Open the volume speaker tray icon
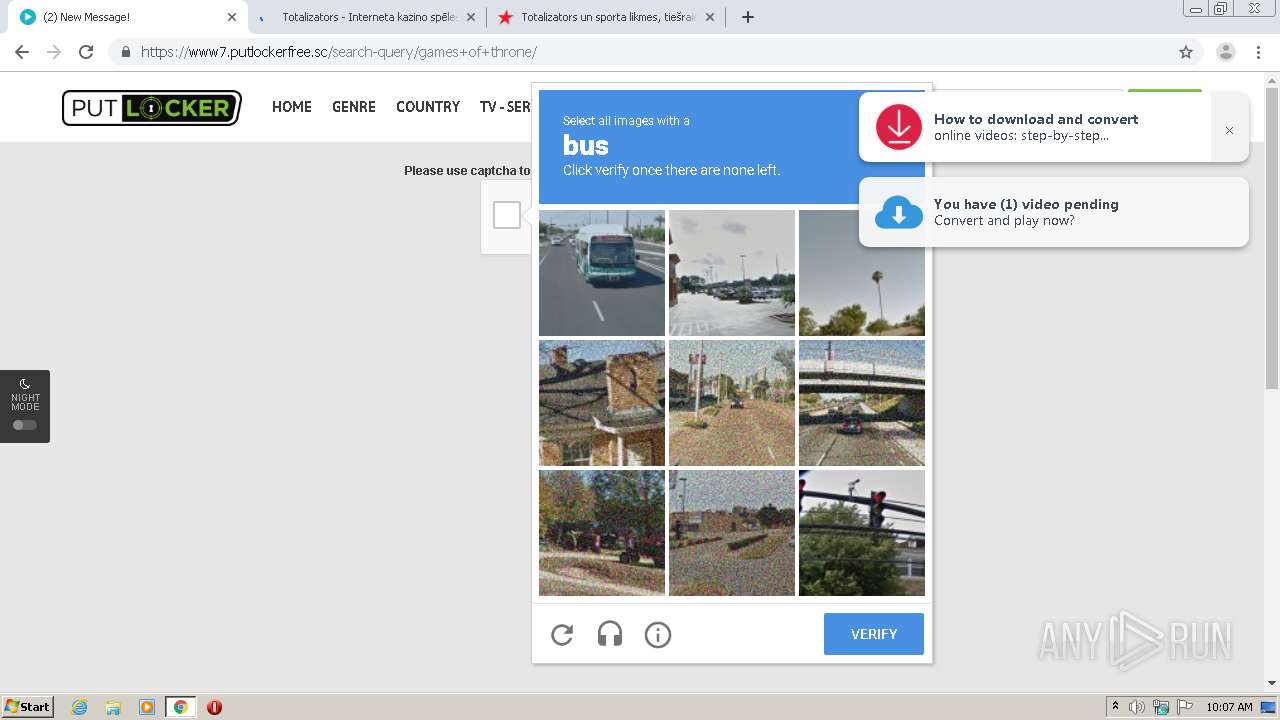Screen dimensions: 1280x720 (x=1137, y=707)
